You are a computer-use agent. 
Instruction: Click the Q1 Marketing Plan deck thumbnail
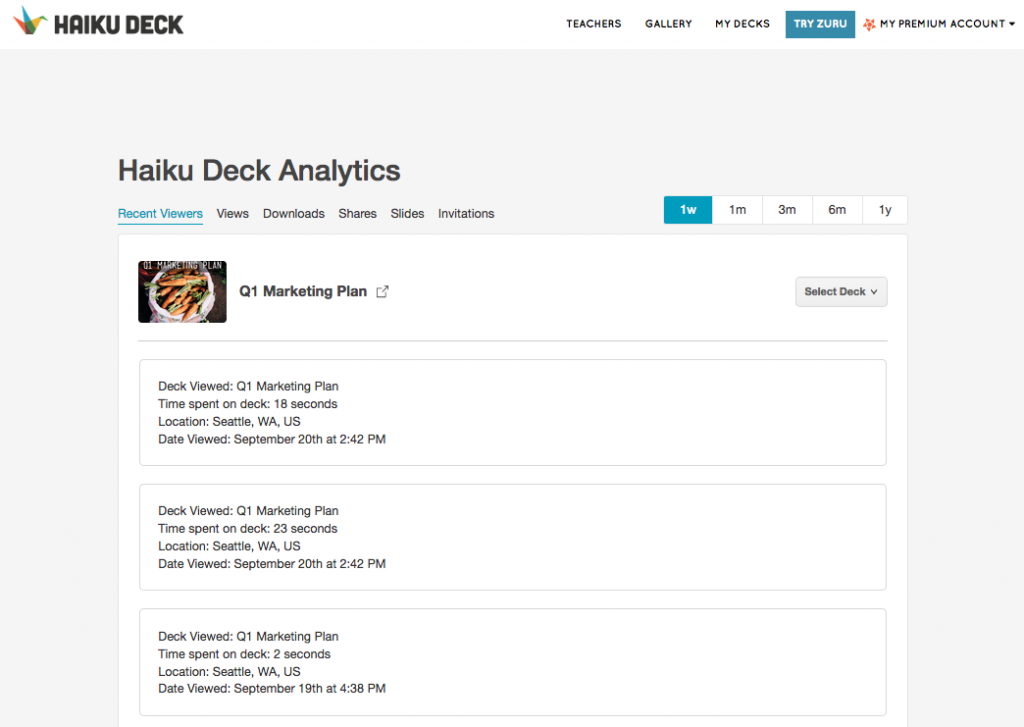coord(182,291)
